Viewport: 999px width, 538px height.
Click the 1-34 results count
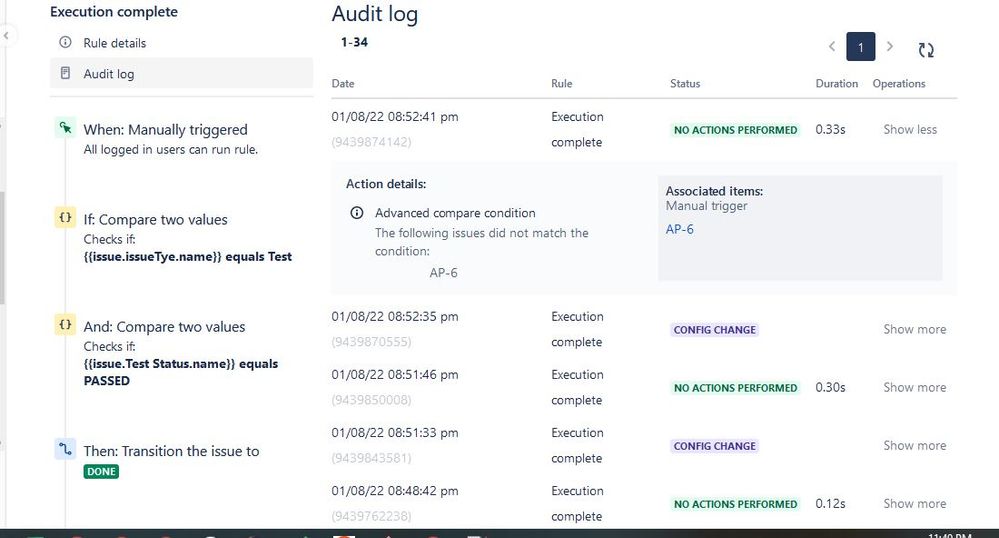pos(354,42)
